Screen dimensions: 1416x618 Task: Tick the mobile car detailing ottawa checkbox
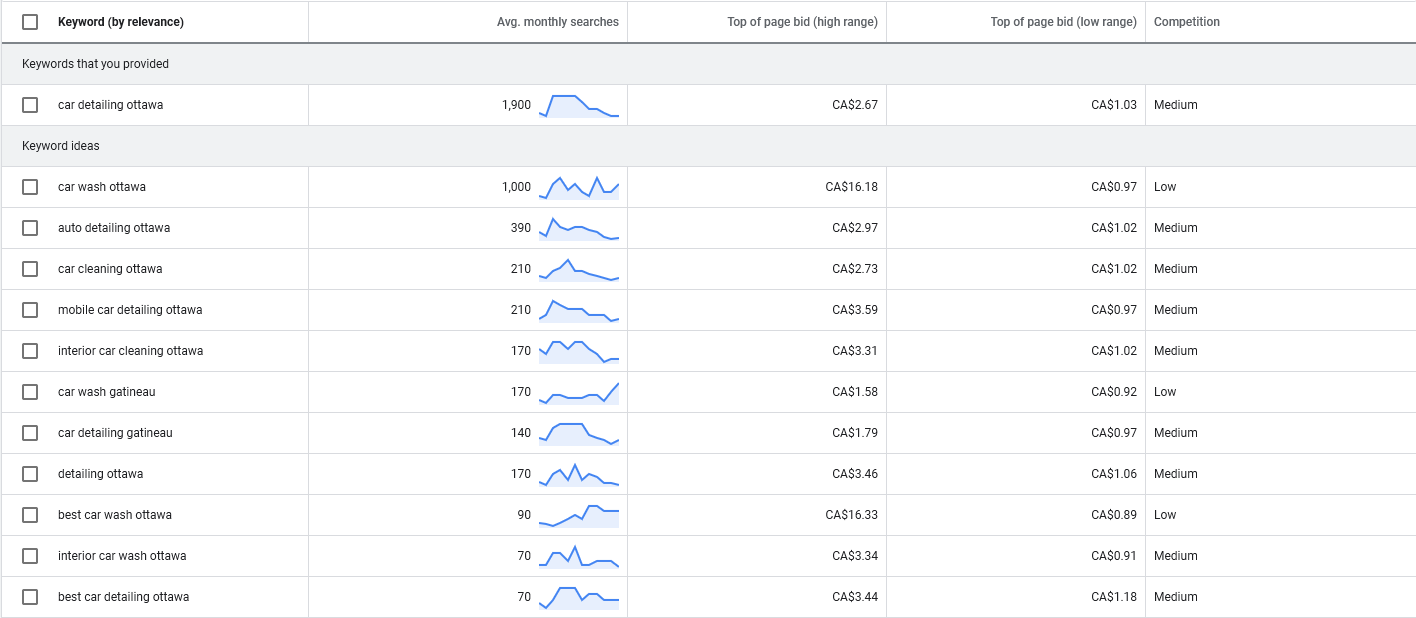pos(30,310)
